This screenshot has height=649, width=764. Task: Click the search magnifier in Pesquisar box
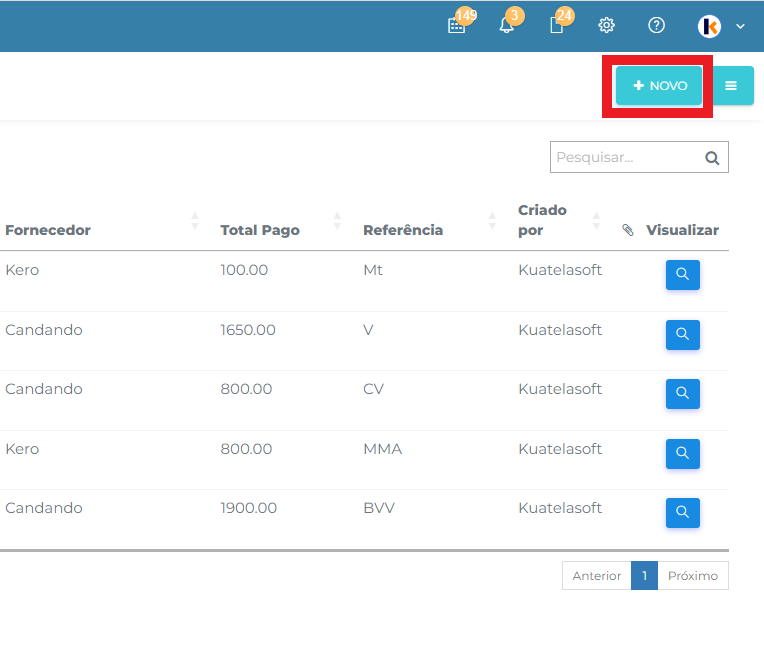point(712,158)
